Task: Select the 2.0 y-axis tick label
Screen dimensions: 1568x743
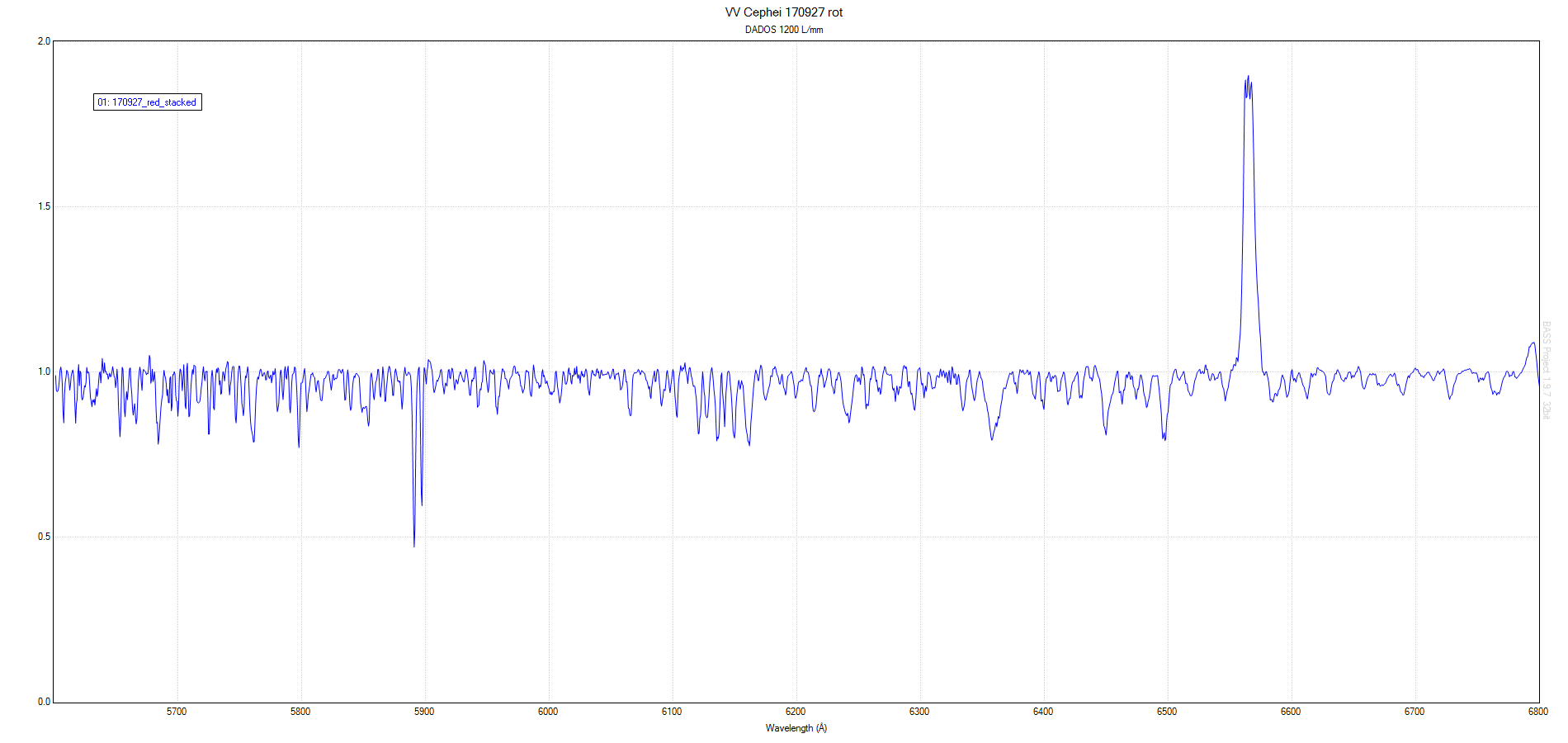Action: point(44,41)
